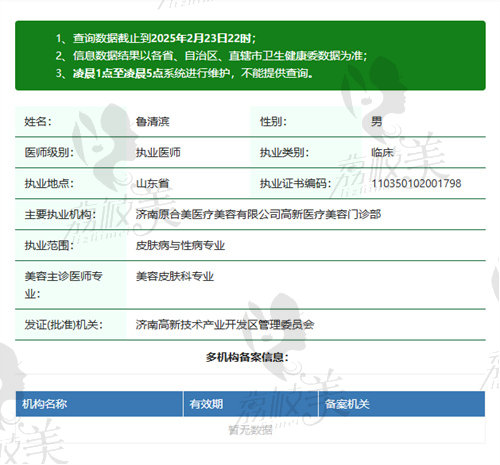Click the 执业证书编码 label
The image size is (500, 465).
coord(296,183)
